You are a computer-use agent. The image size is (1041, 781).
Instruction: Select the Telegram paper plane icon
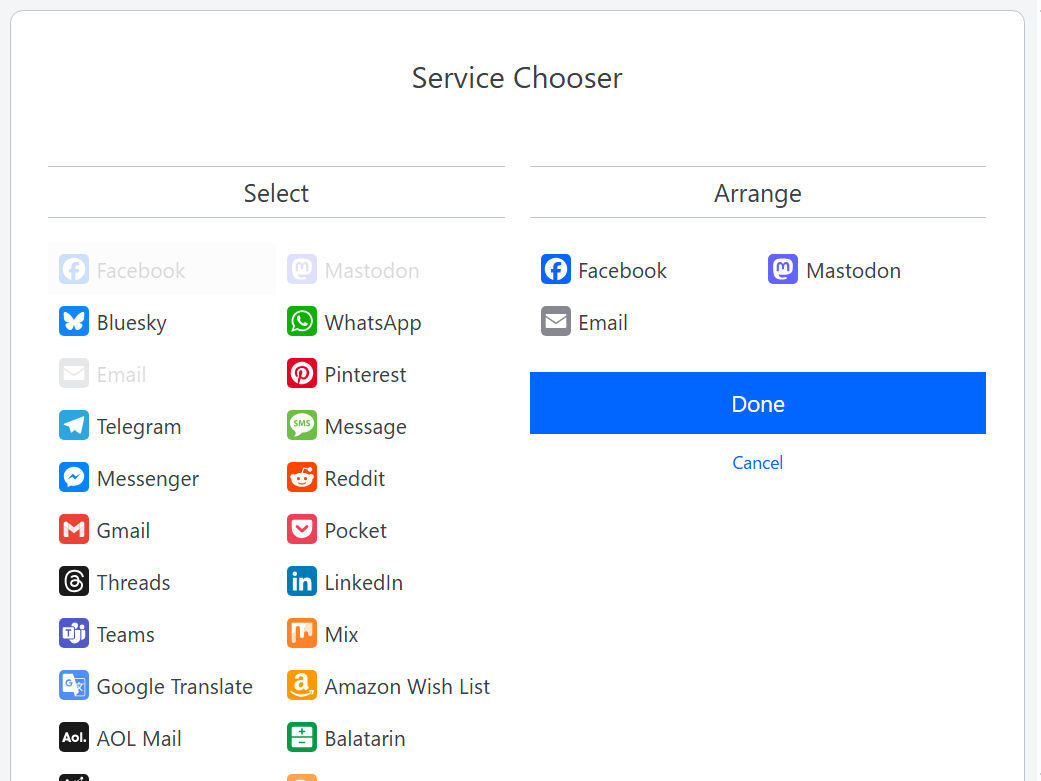pos(74,426)
